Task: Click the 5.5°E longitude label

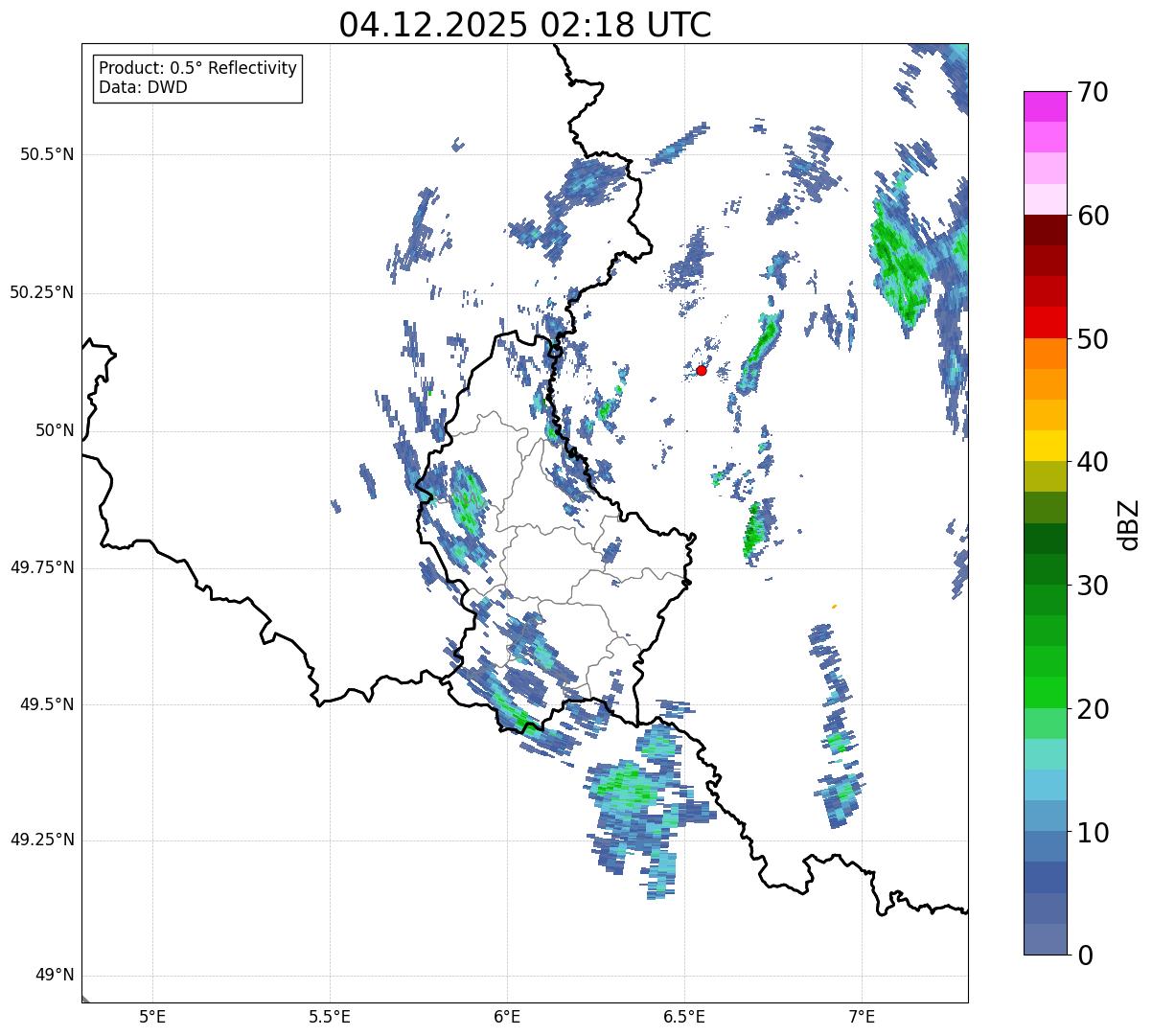Action: tap(330, 1016)
